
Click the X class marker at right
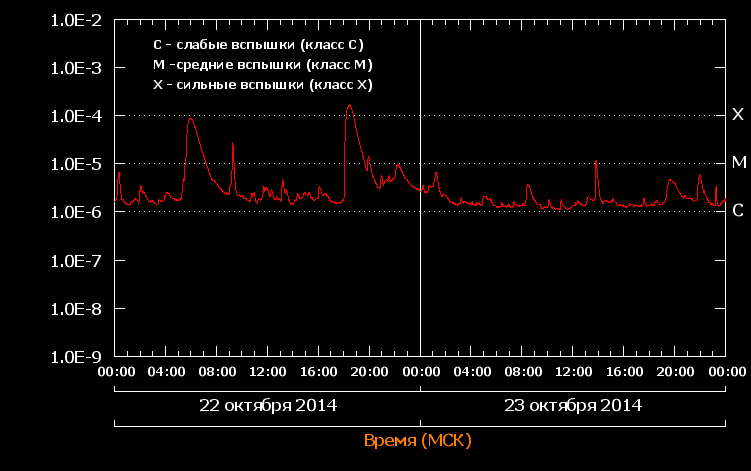click(x=738, y=114)
